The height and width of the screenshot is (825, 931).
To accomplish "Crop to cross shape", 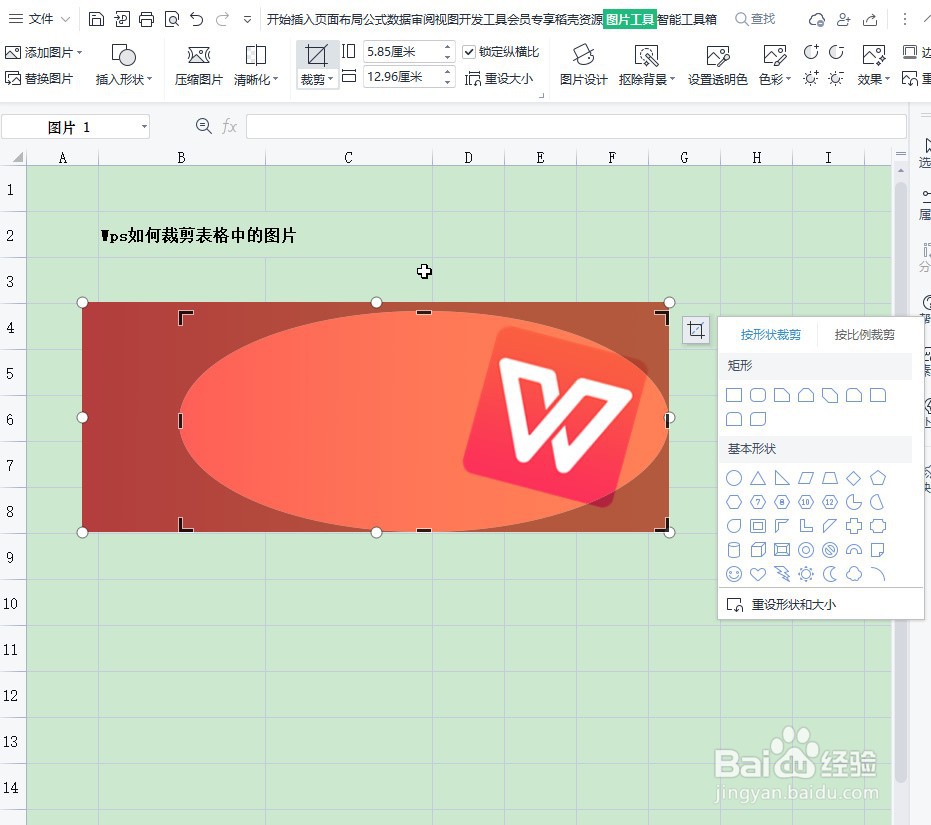I will [x=854, y=526].
